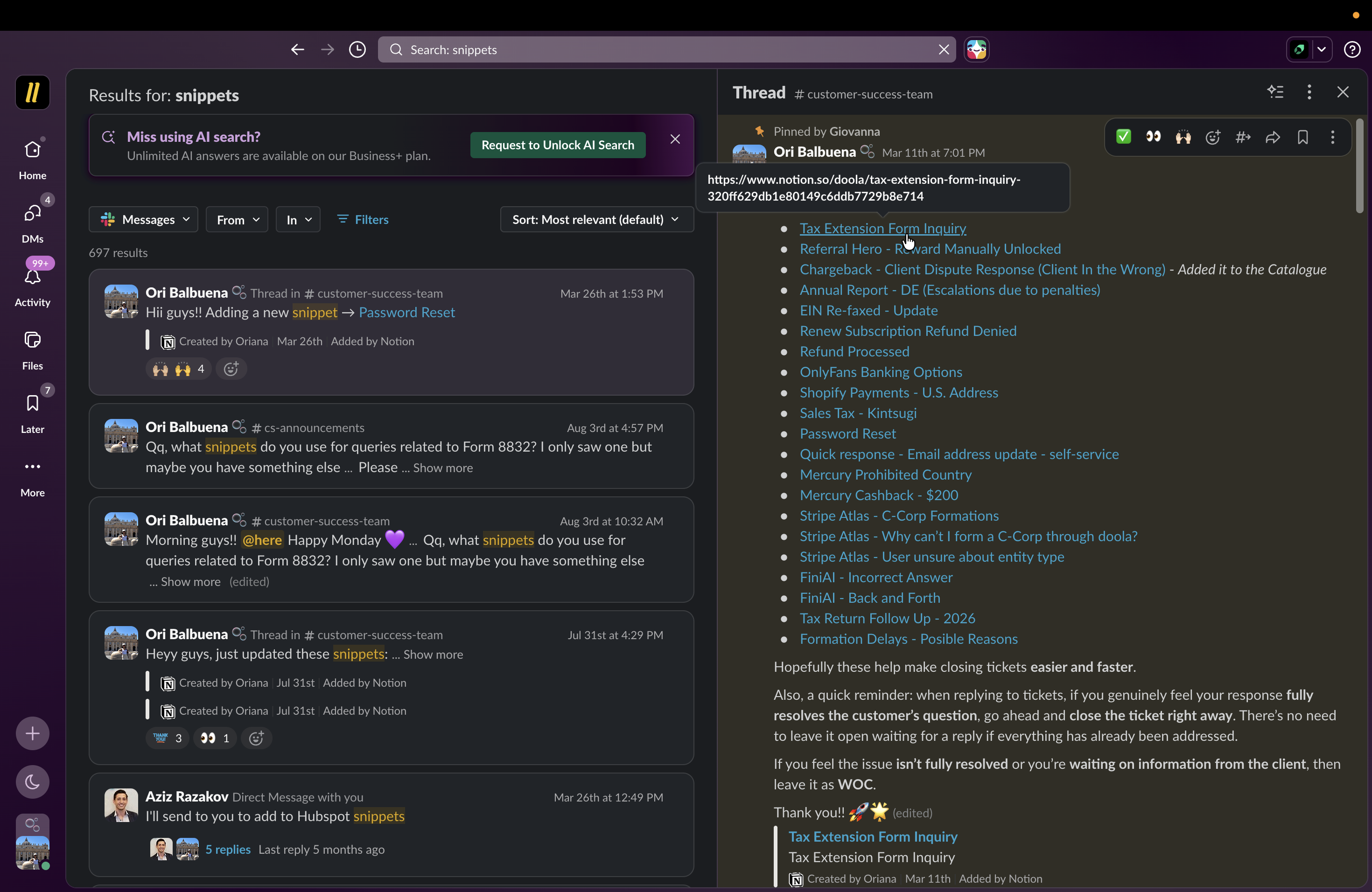
Task: Open the customer-success-team channel in thread header
Action: coord(863,94)
